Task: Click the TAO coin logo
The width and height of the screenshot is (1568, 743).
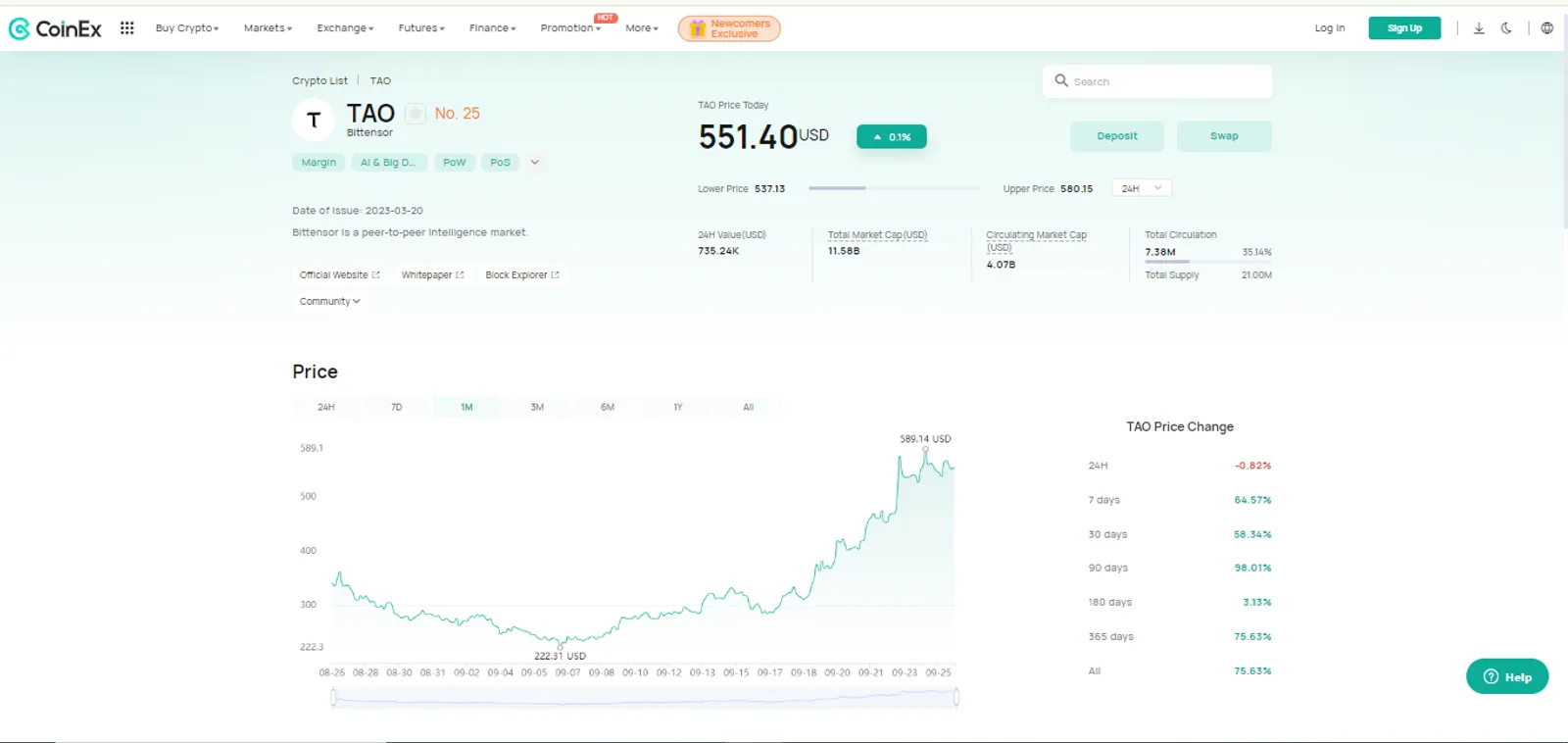Action: (314, 120)
